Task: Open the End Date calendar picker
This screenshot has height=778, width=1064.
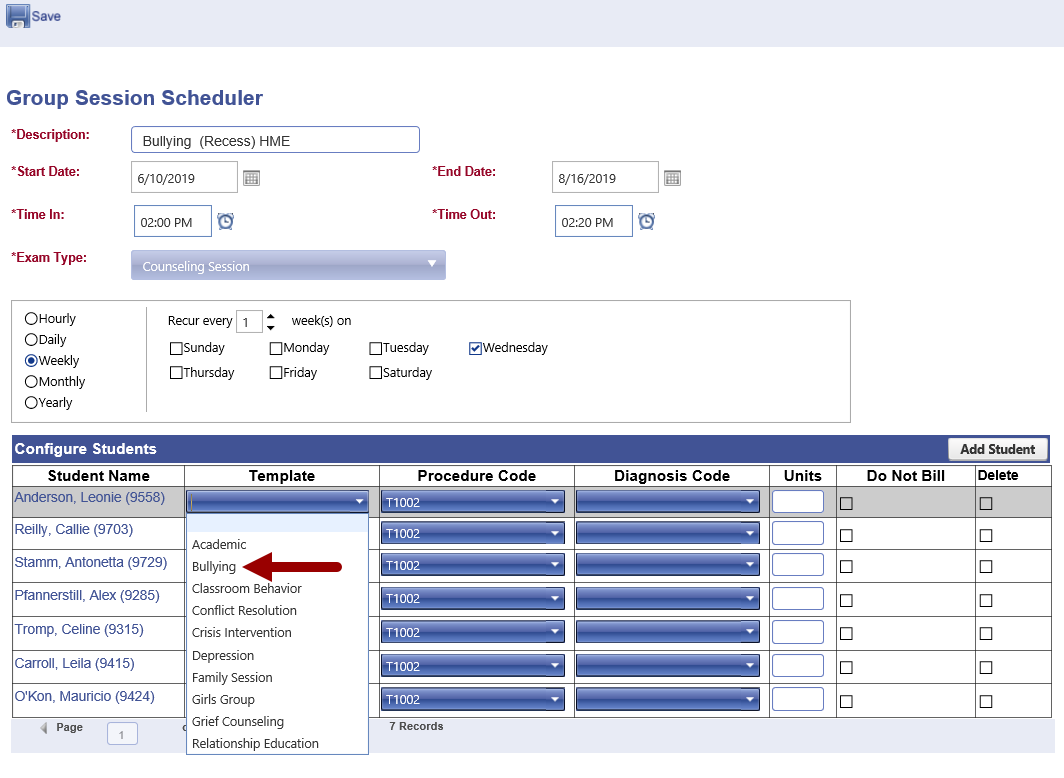Action: [x=672, y=178]
